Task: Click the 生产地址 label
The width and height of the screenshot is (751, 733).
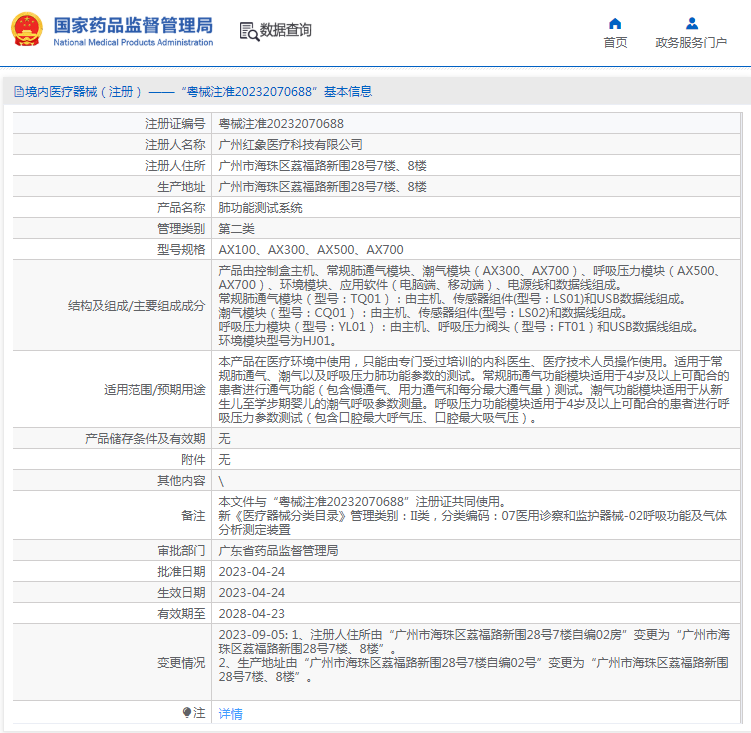Action: (x=181, y=187)
